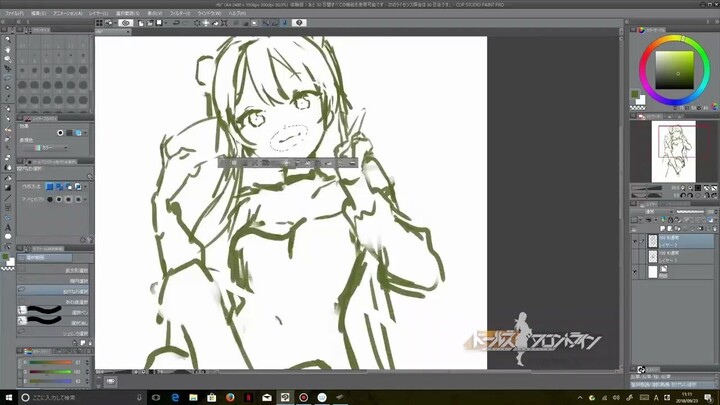Click inside the color wheel square
Screen dimensions: 720x405
pyautogui.click(x=674, y=70)
